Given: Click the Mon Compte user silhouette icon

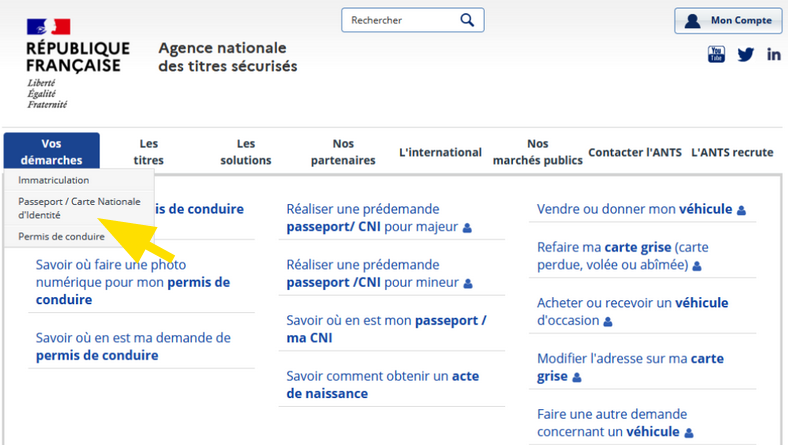Looking at the screenshot, I should pyautogui.click(x=693, y=21).
